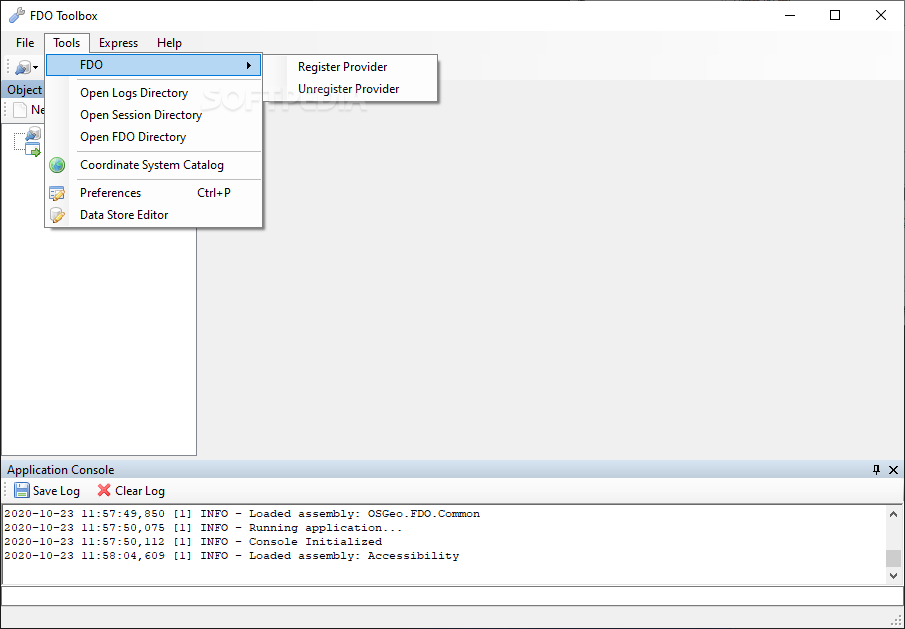Select Open Logs Directory

(x=154, y=93)
